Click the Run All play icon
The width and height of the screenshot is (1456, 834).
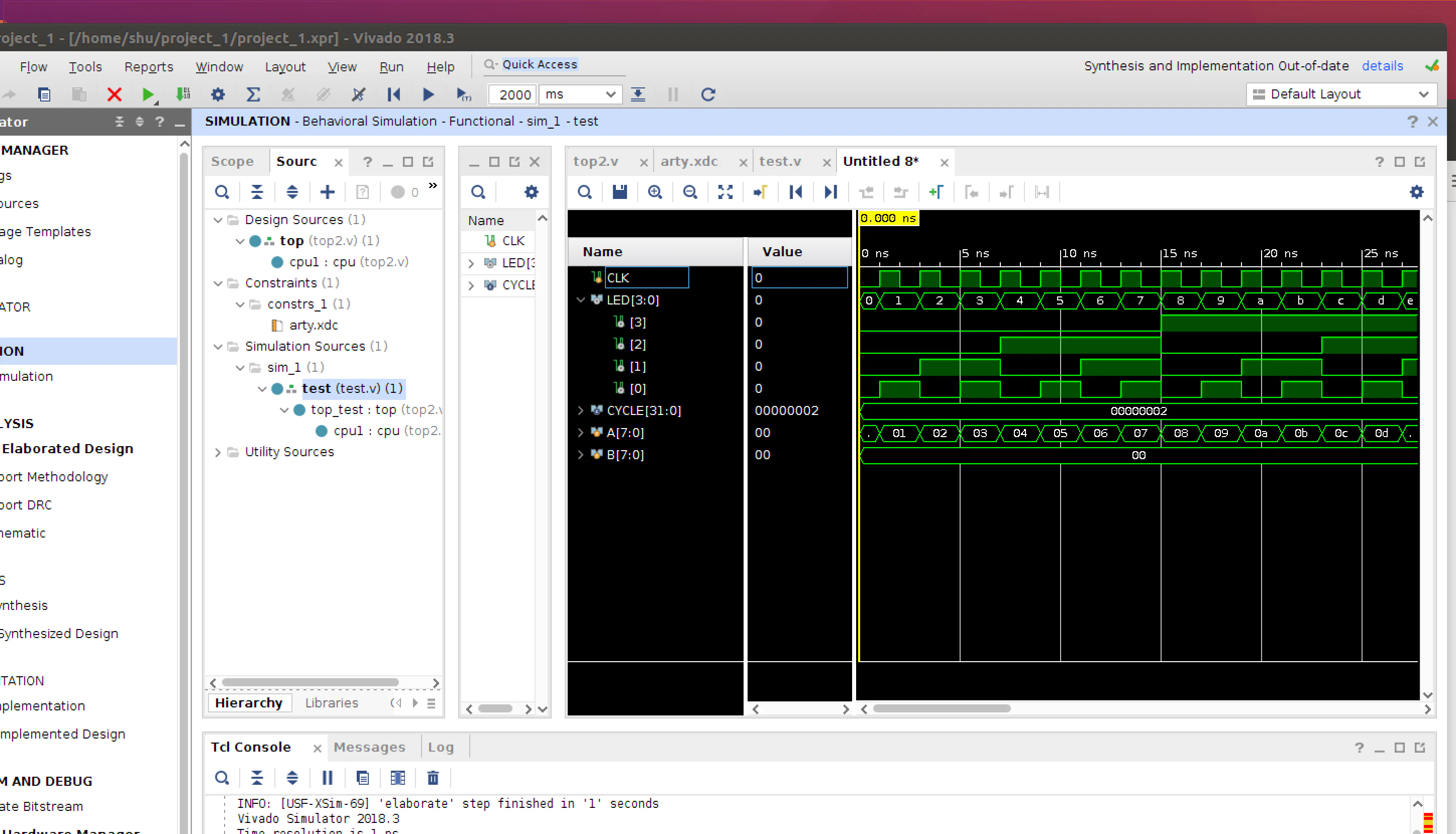pos(428,94)
